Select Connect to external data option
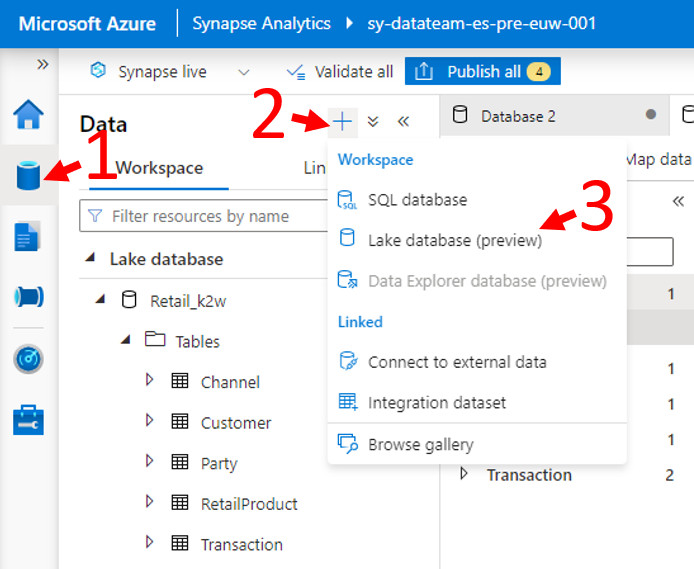This screenshot has width=694, height=569. 477,362
